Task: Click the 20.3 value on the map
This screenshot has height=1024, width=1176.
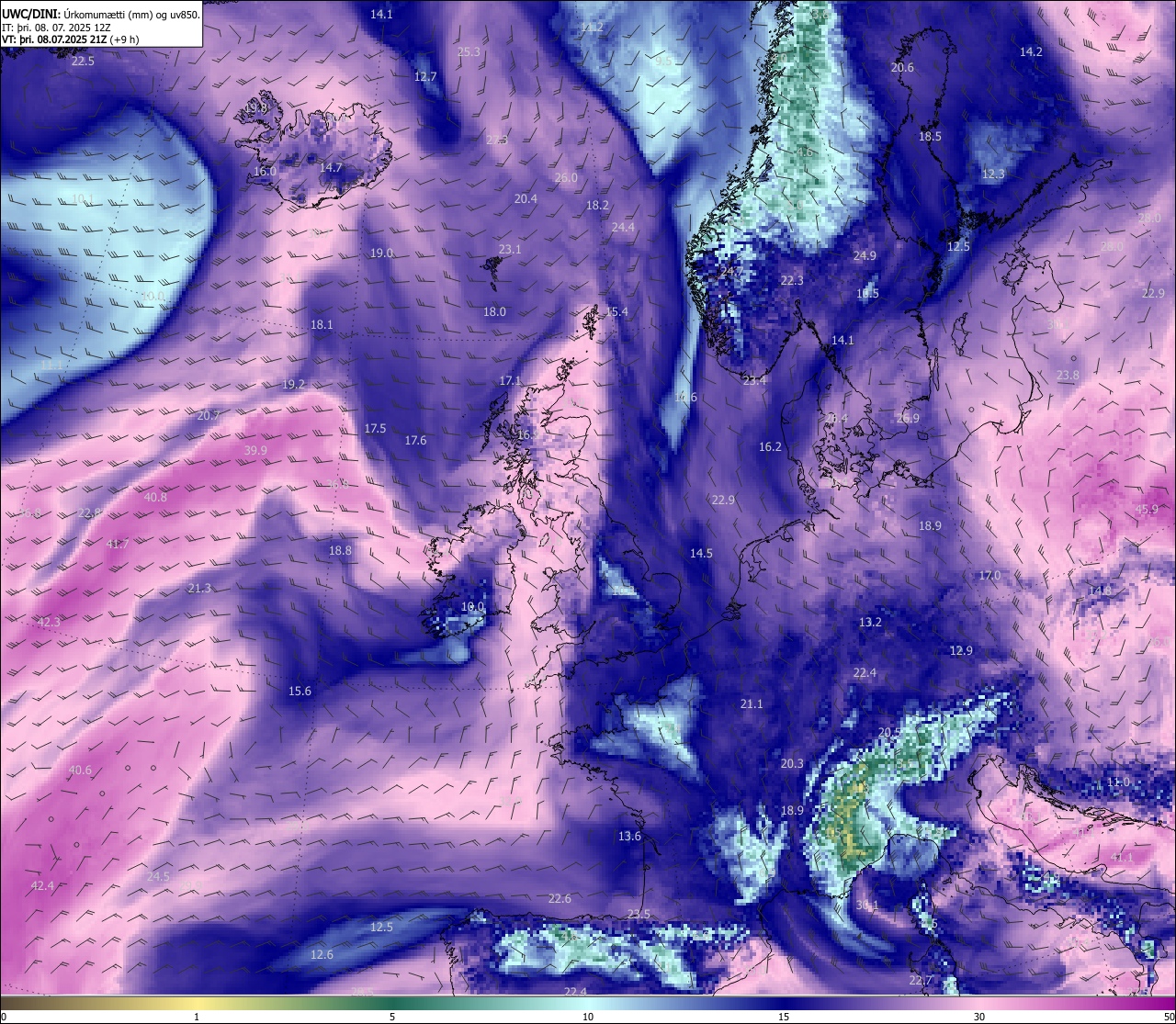Action: click(792, 764)
